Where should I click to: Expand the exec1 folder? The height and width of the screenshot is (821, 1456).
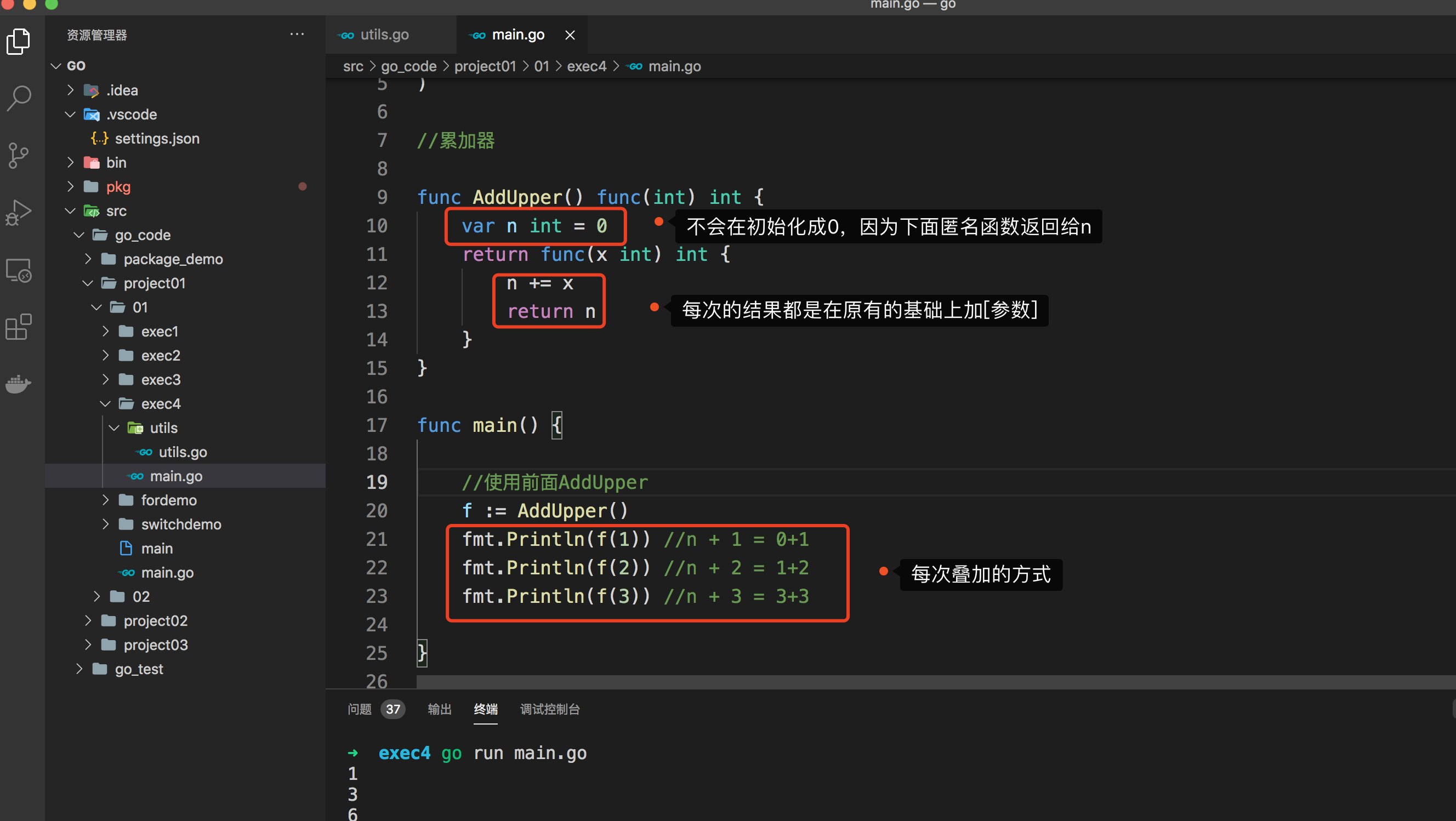pyautogui.click(x=160, y=332)
